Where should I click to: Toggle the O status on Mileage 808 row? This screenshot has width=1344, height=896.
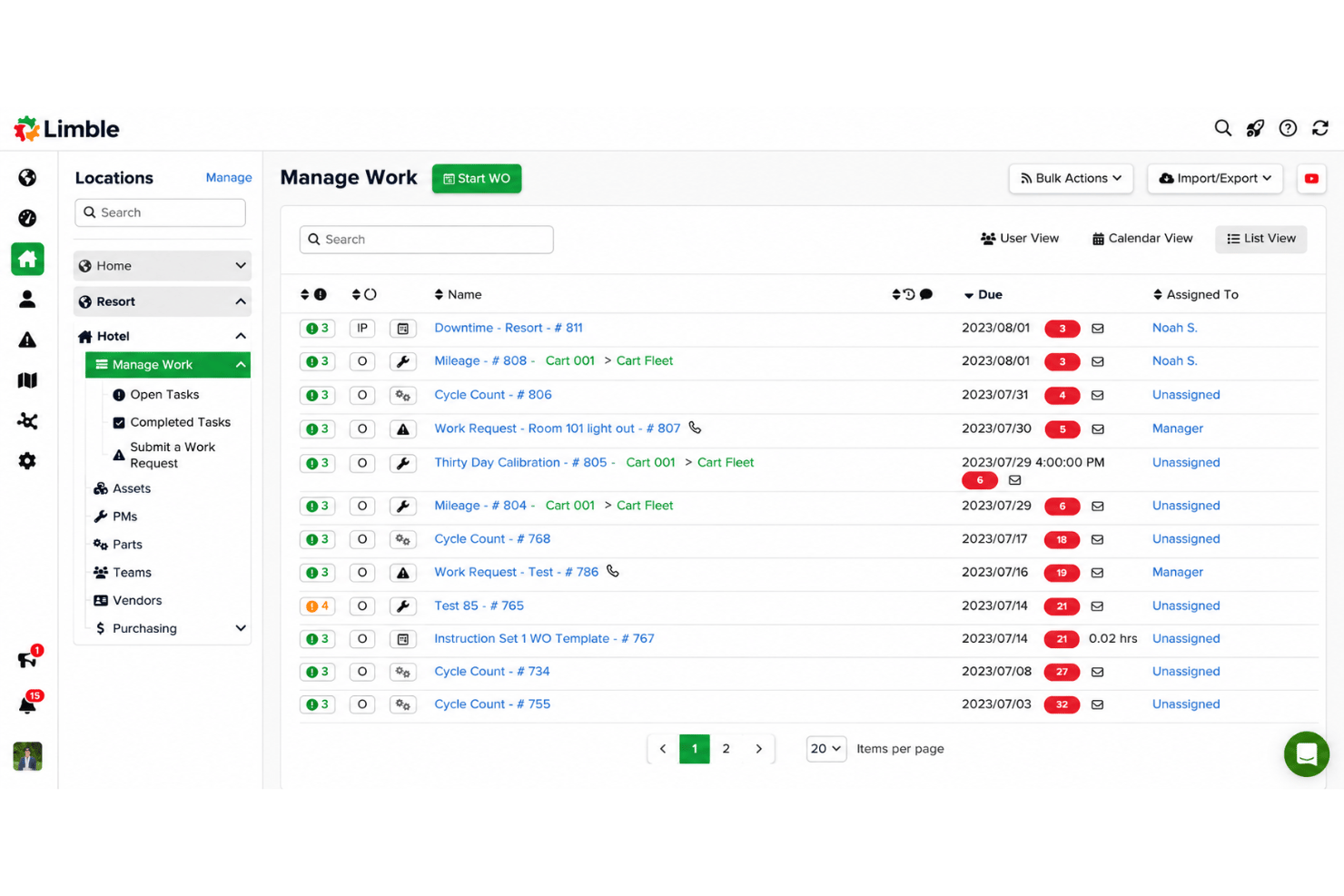(362, 361)
